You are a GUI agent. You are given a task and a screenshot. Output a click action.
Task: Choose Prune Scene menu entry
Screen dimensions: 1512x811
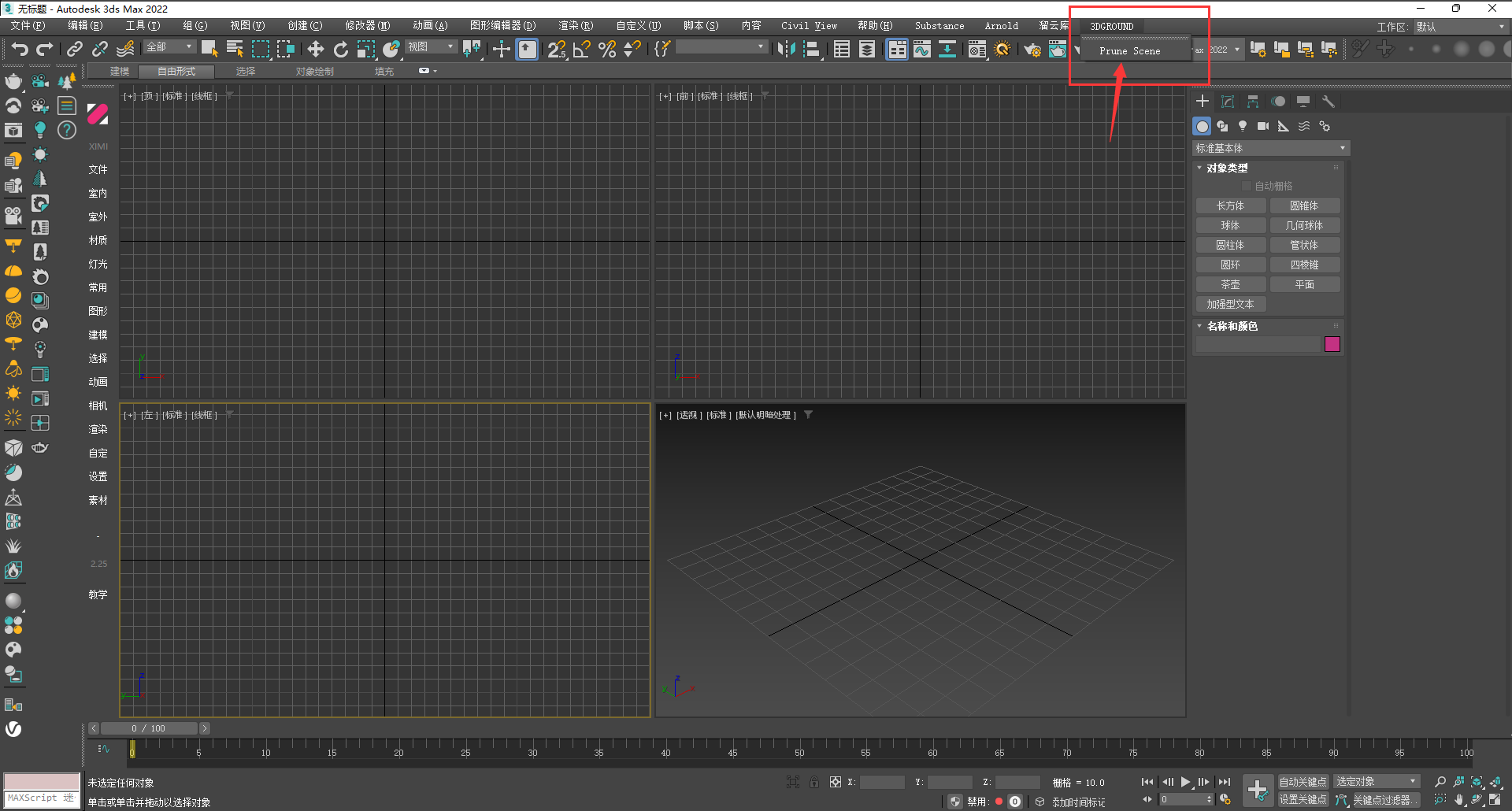[x=1129, y=51]
